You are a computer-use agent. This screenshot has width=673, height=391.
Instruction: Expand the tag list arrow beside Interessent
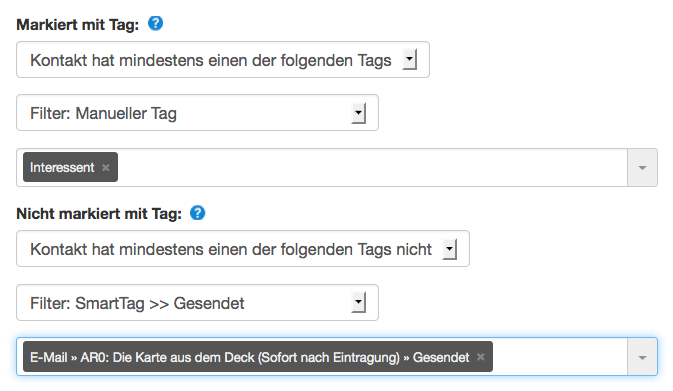point(642,167)
